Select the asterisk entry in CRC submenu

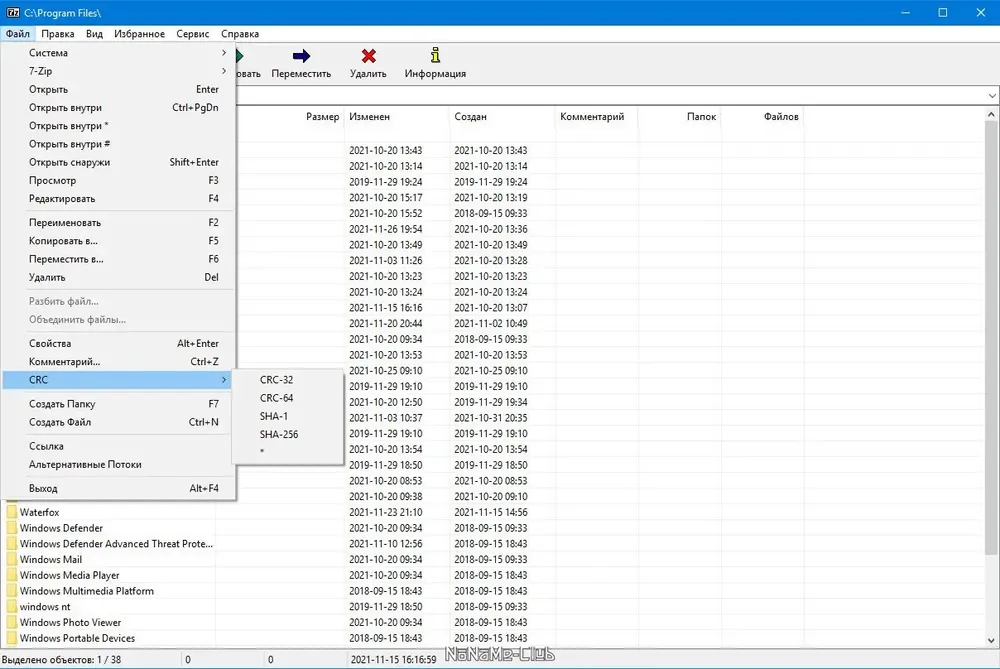pos(288,451)
